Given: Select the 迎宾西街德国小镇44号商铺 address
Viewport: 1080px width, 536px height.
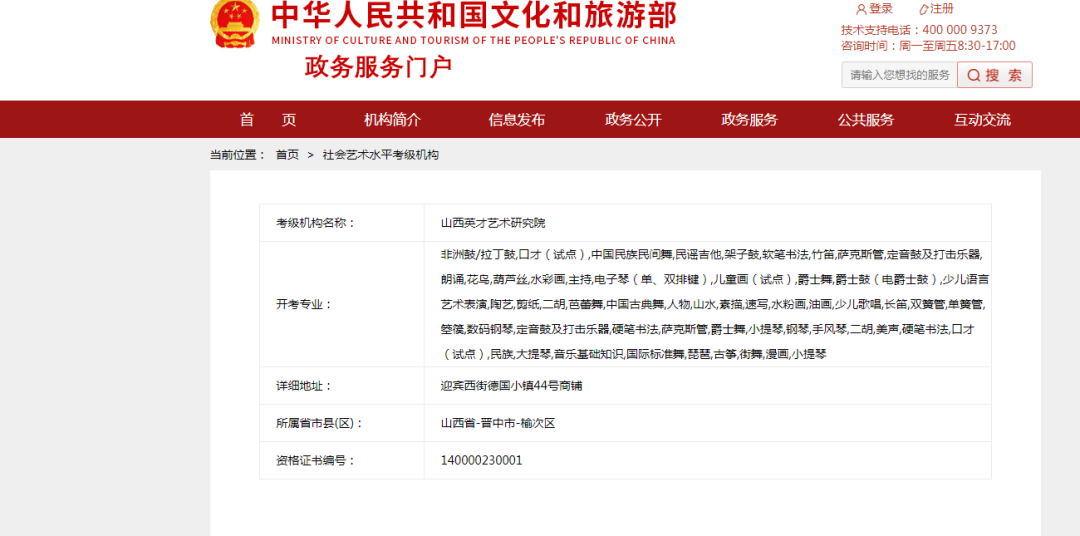Looking at the screenshot, I should (511, 386).
